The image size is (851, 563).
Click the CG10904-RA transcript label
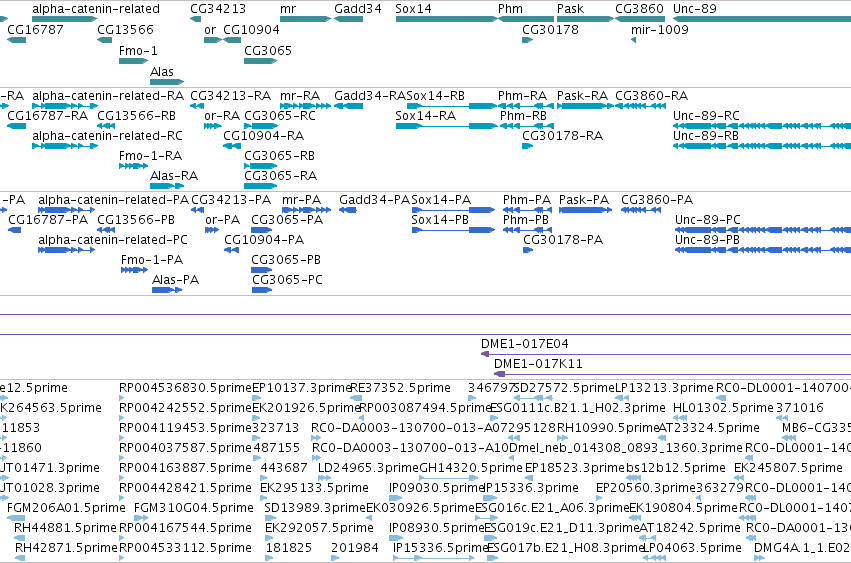coord(264,136)
